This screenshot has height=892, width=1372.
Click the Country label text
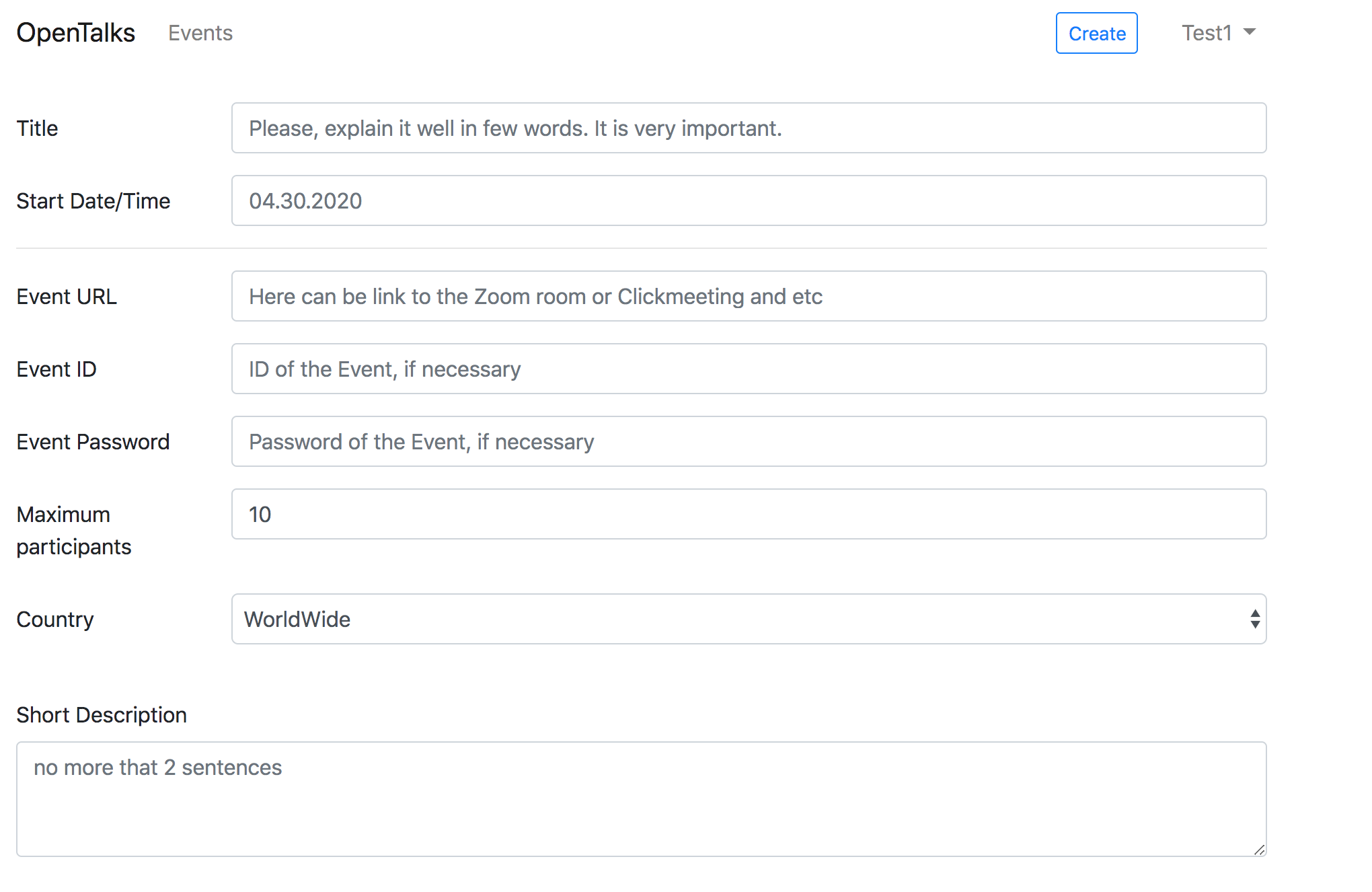point(55,620)
